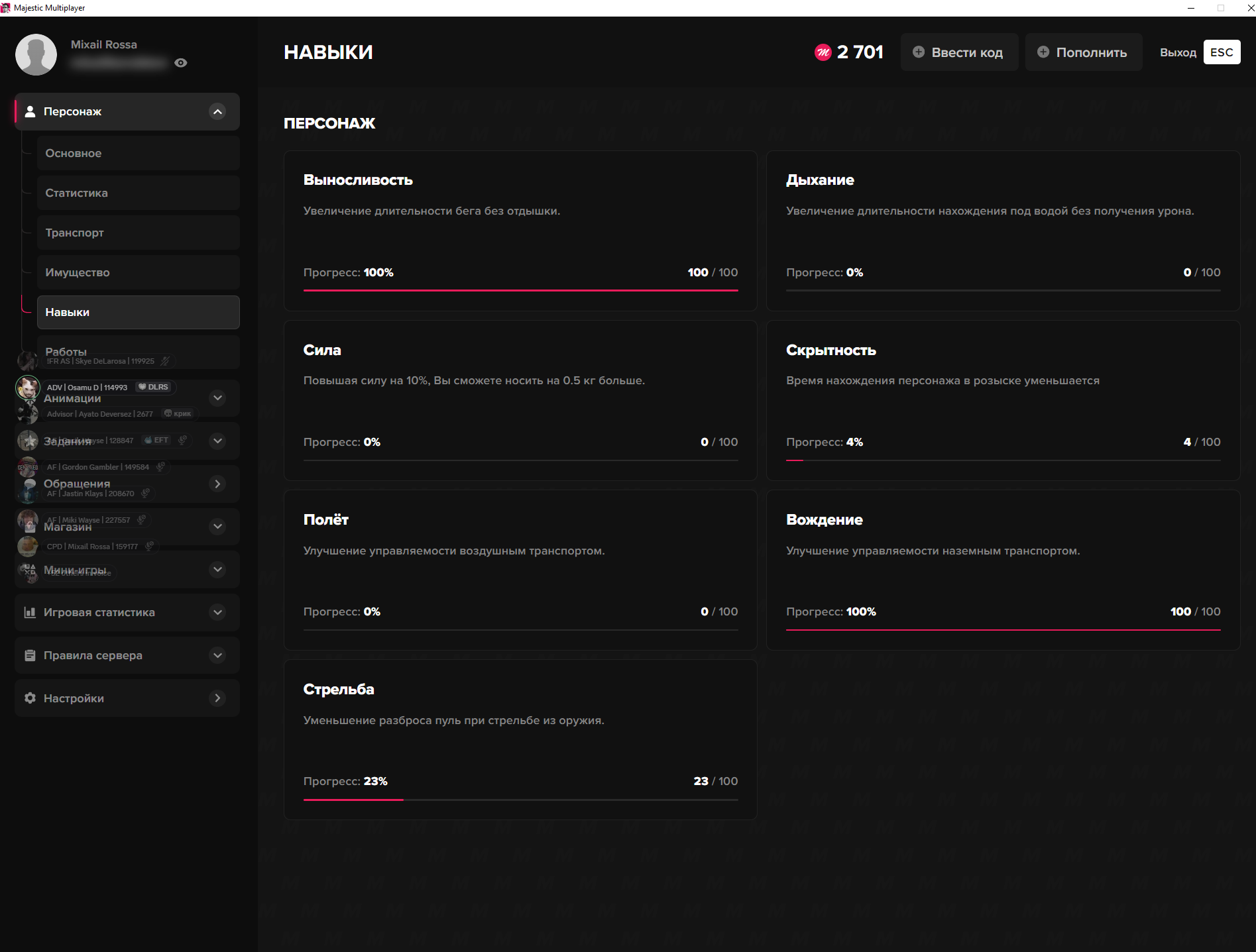The image size is (1256, 952).
Task: Expand the Игровая статистика section chevron
Action: coord(217,612)
